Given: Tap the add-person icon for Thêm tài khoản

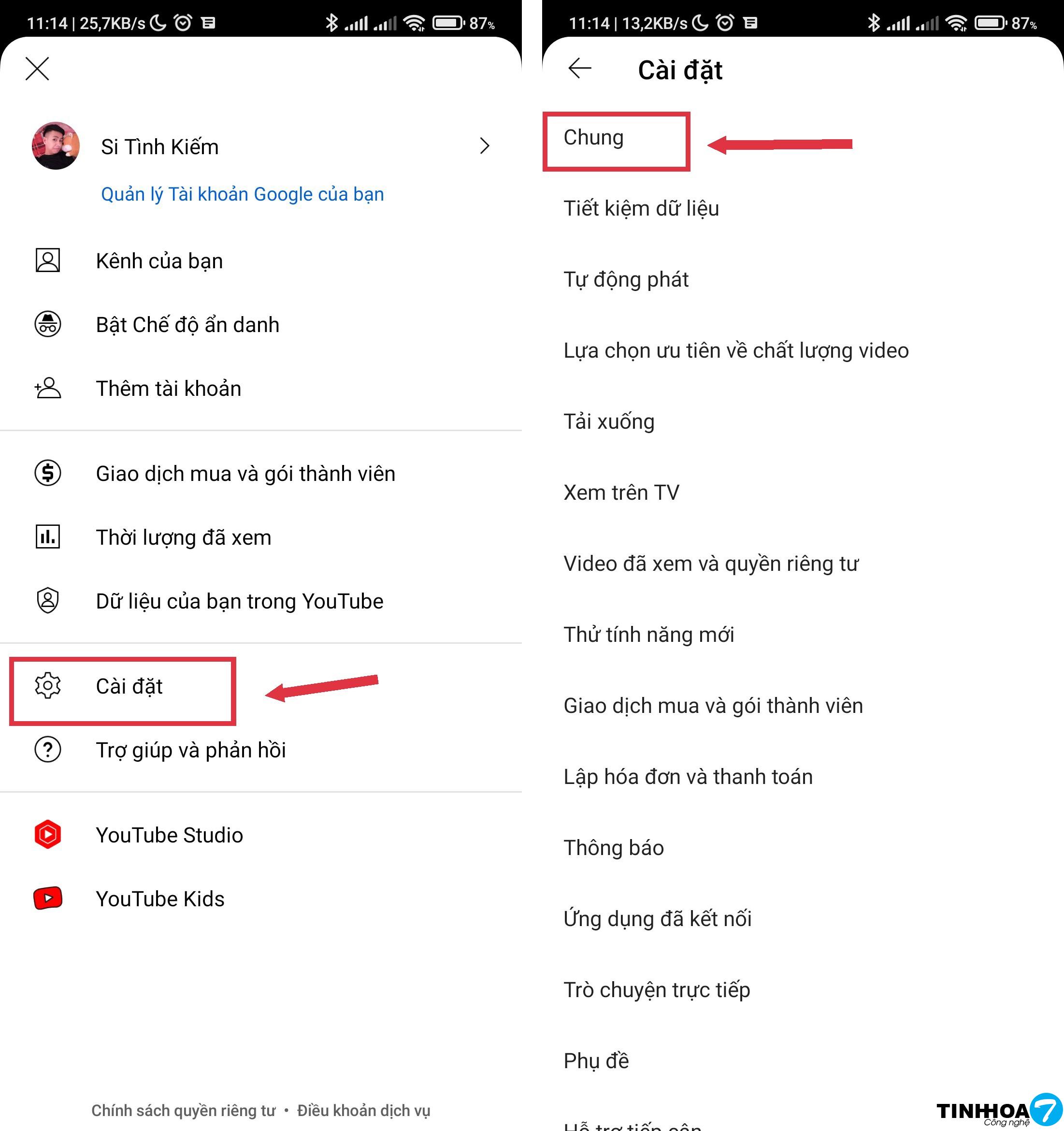Looking at the screenshot, I should pyautogui.click(x=48, y=388).
